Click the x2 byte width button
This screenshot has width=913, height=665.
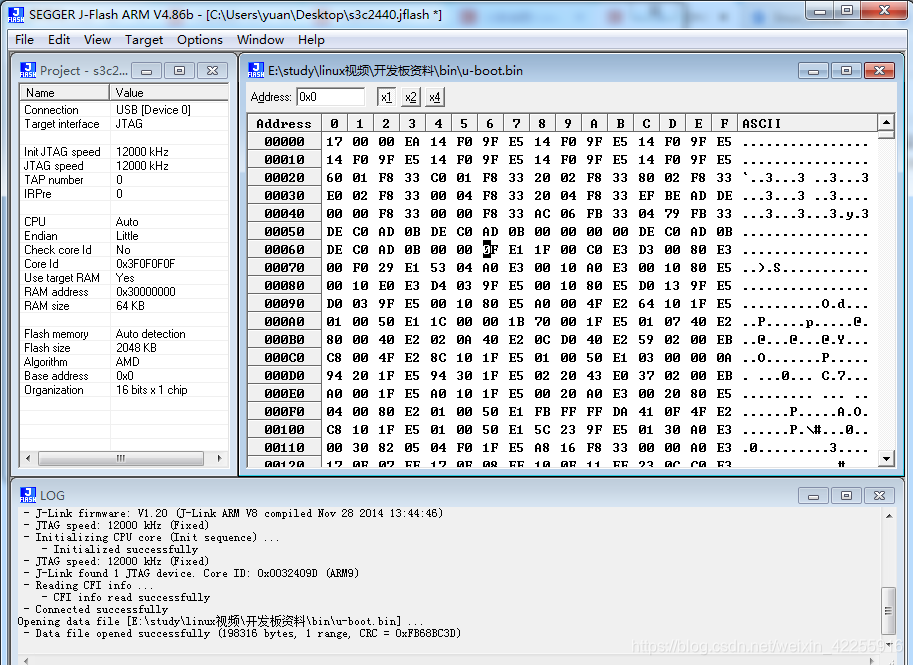[x=411, y=97]
